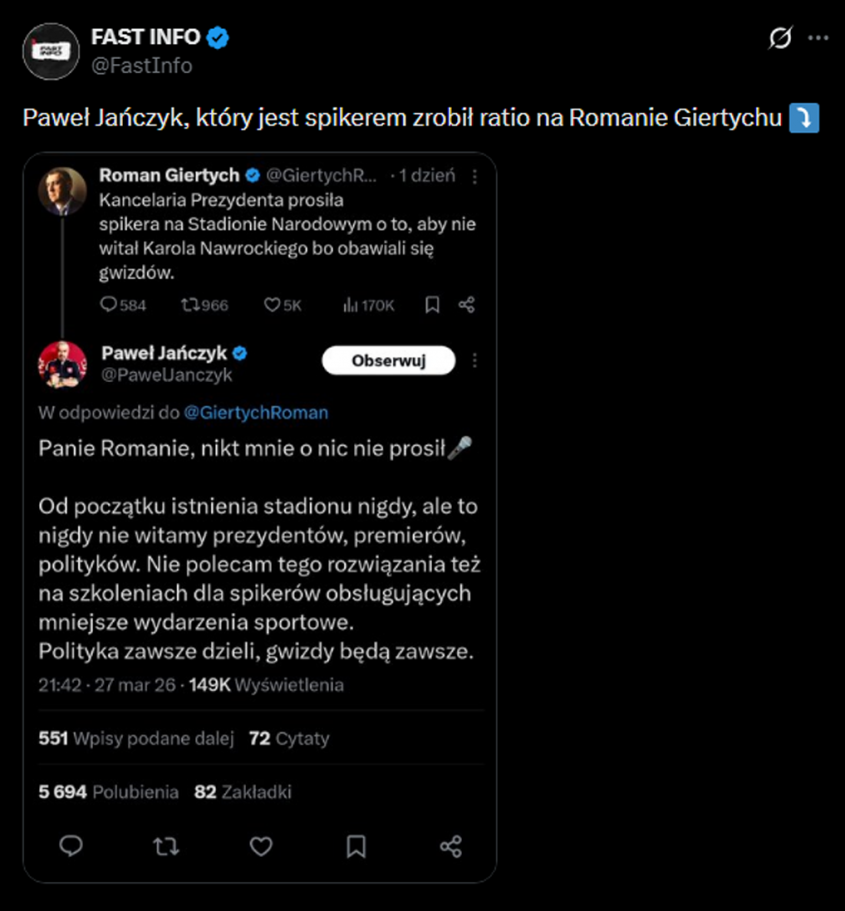This screenshot has width=845, height=911.
Task: Click the Grok icon on the FAST INFO post
Action: click(x=780, y=38)
